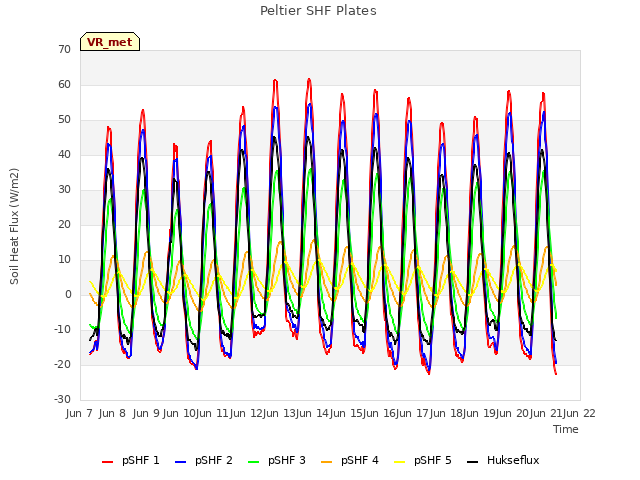Image resolution: width=640 pixels, height=480 pixels.
Task: Click the Soil Heat Flux (W/m2) axis label
Action: (x=14, y=226)
